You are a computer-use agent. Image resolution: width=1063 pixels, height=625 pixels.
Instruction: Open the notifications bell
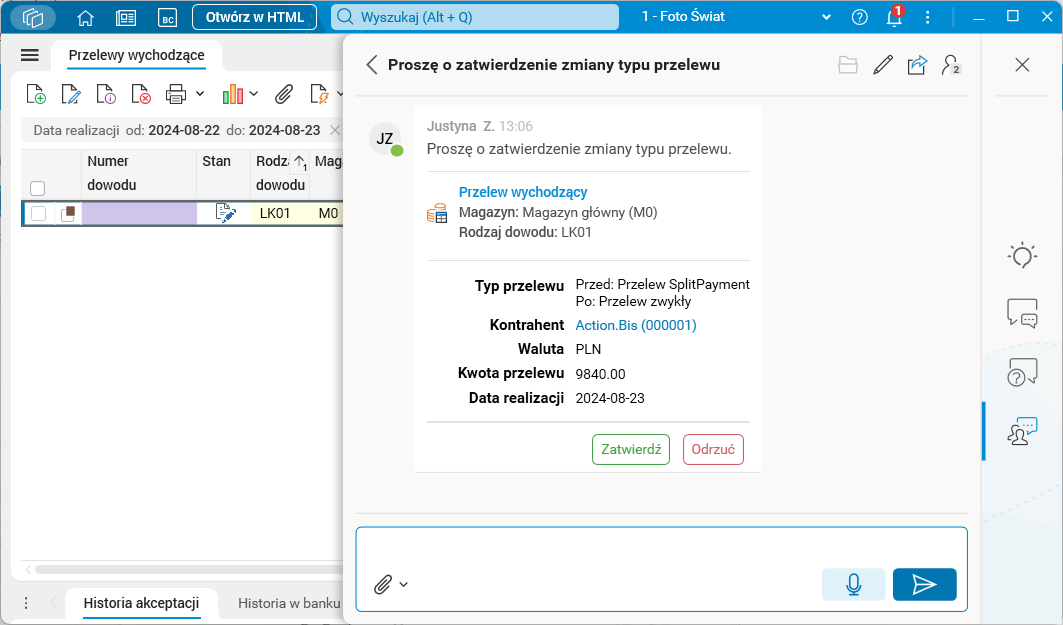[x=894, y=17]
